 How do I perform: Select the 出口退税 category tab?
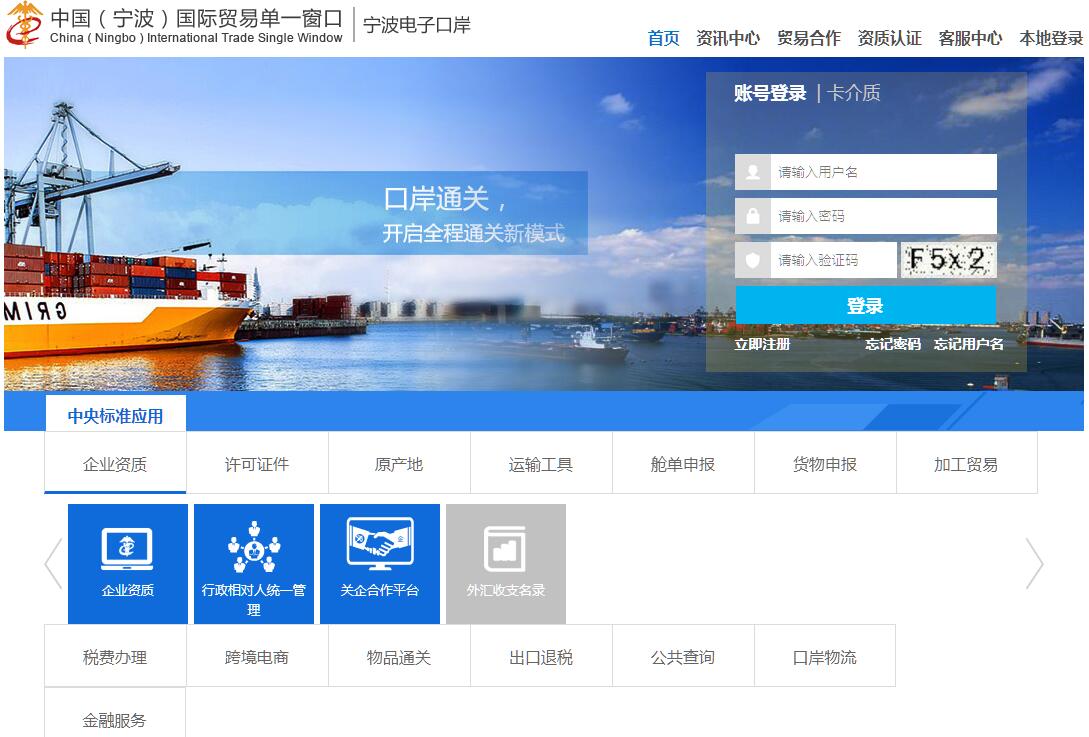[541, 656]
